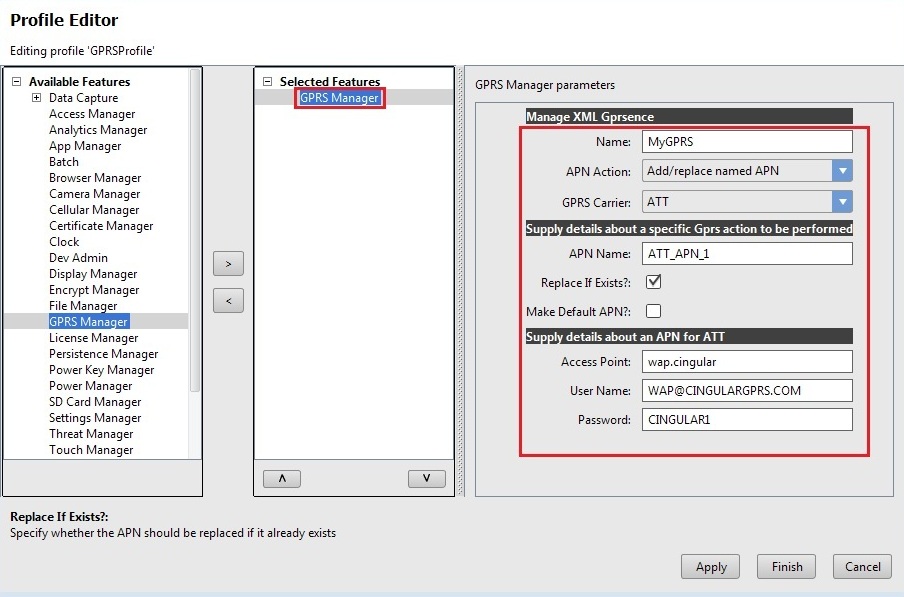Image resolution: width=904 pixels, height=597 pixels.
Task: Choose Threat Manager from available list
Action: [91, 434]
